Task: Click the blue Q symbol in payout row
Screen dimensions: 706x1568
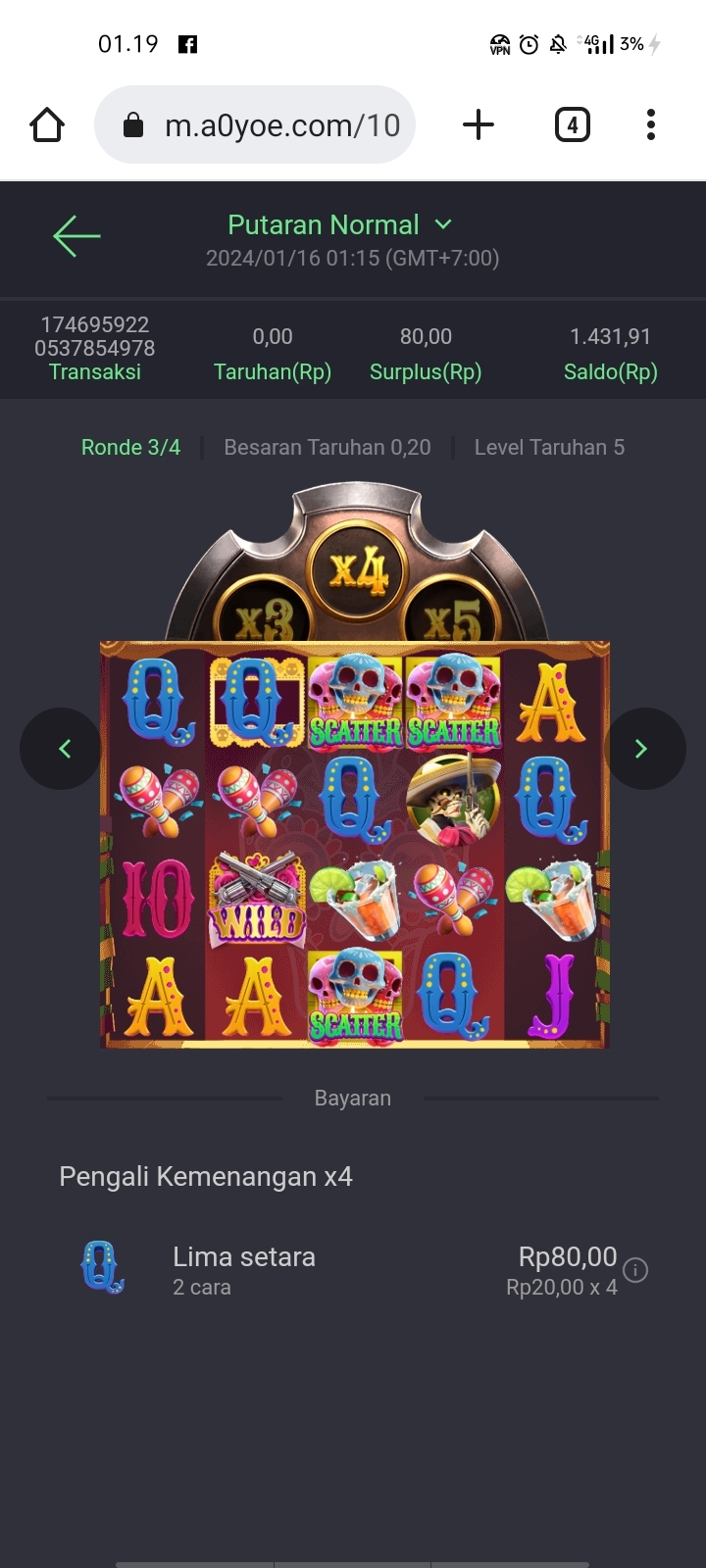Action: tap(103, 1267)
